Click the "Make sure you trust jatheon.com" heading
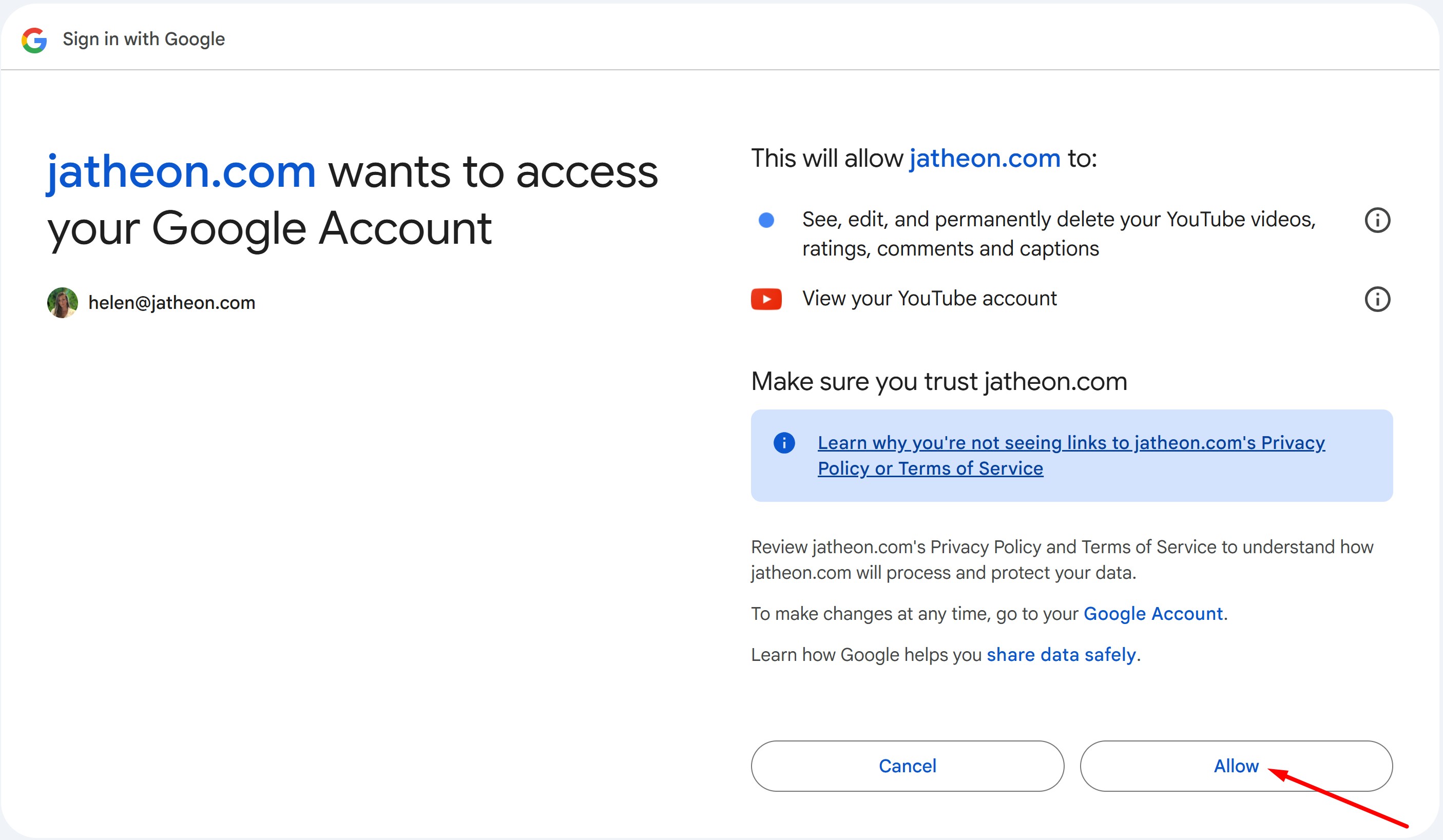The width and height of the screenshot is (1443, 840). pos(939,381)
